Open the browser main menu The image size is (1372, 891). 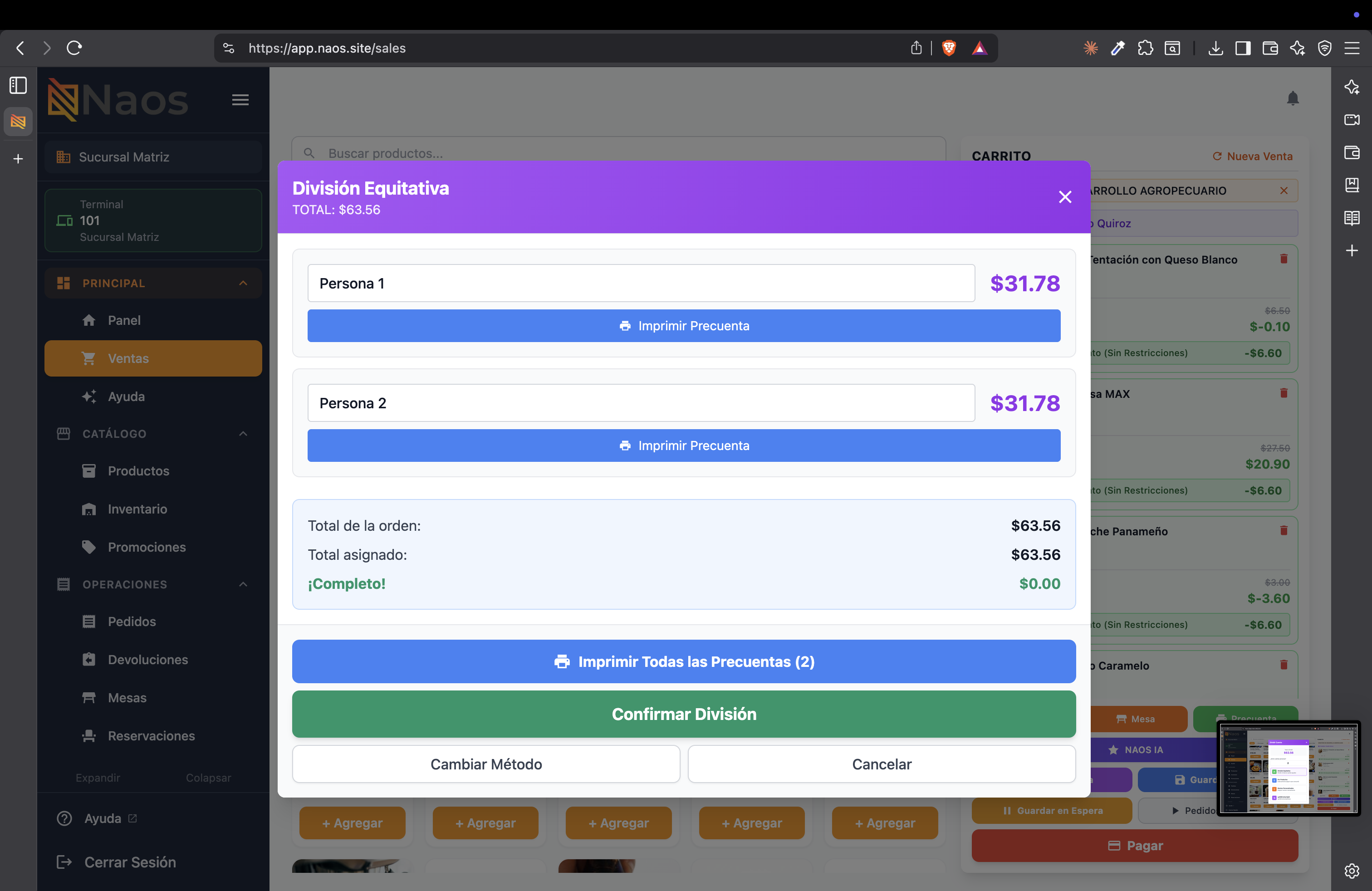click(1352, 48)
